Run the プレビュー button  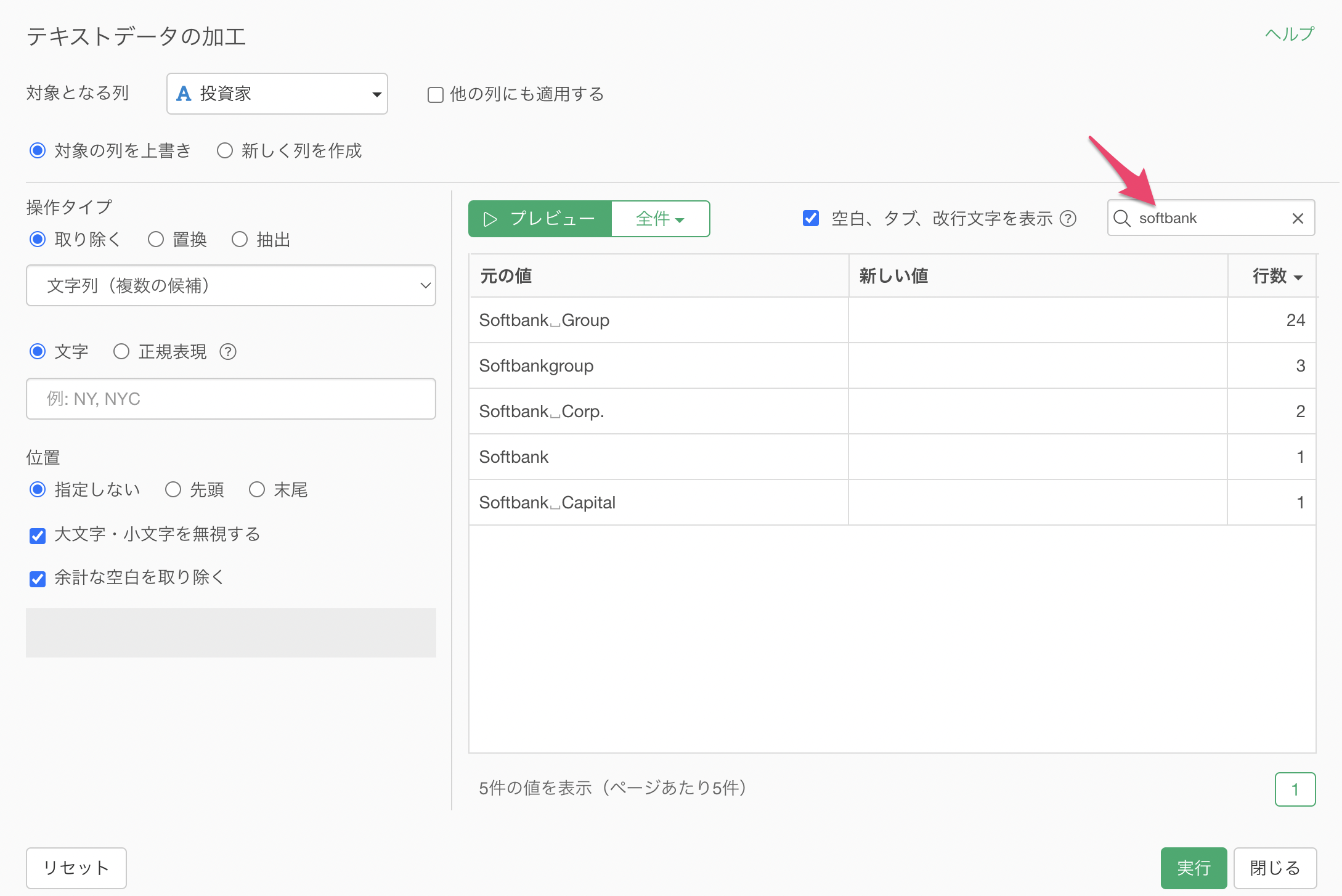tap(540, 219)
